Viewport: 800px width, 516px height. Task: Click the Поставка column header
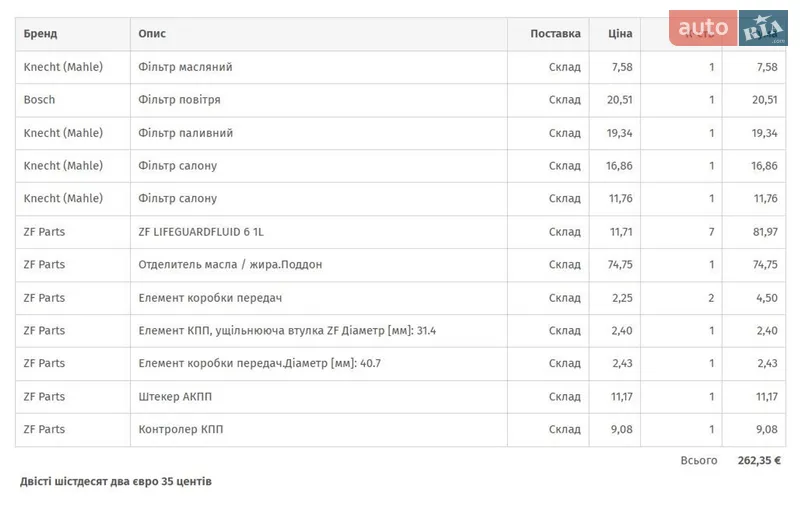click(x=555, y=34)
